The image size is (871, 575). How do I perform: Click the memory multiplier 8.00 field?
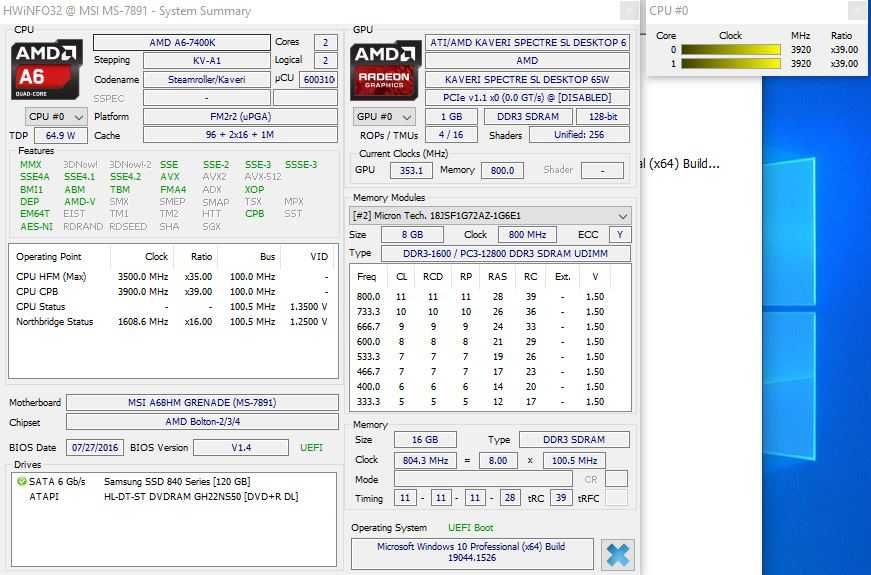tap(498, 461)
